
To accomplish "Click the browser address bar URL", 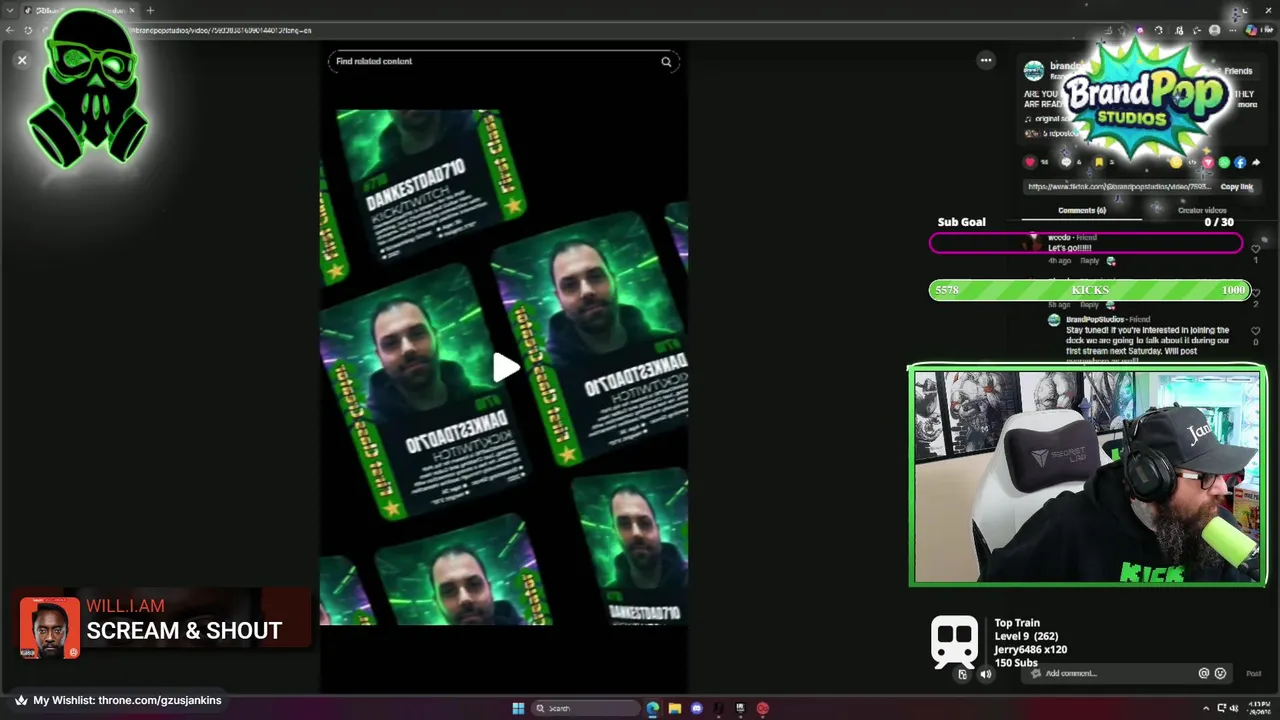I will pos(222,30).
